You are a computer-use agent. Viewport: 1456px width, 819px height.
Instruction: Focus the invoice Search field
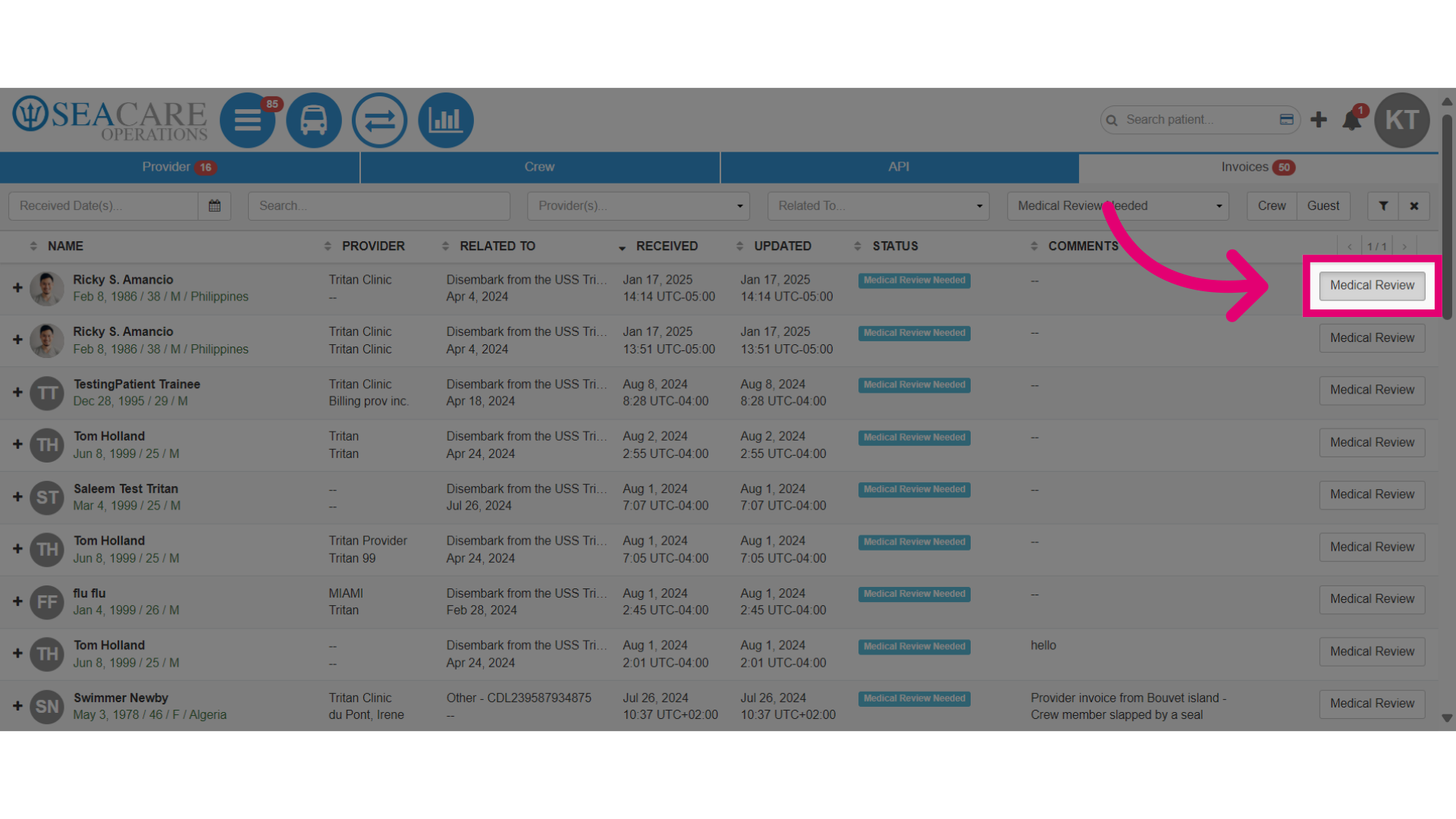[379, 206]
